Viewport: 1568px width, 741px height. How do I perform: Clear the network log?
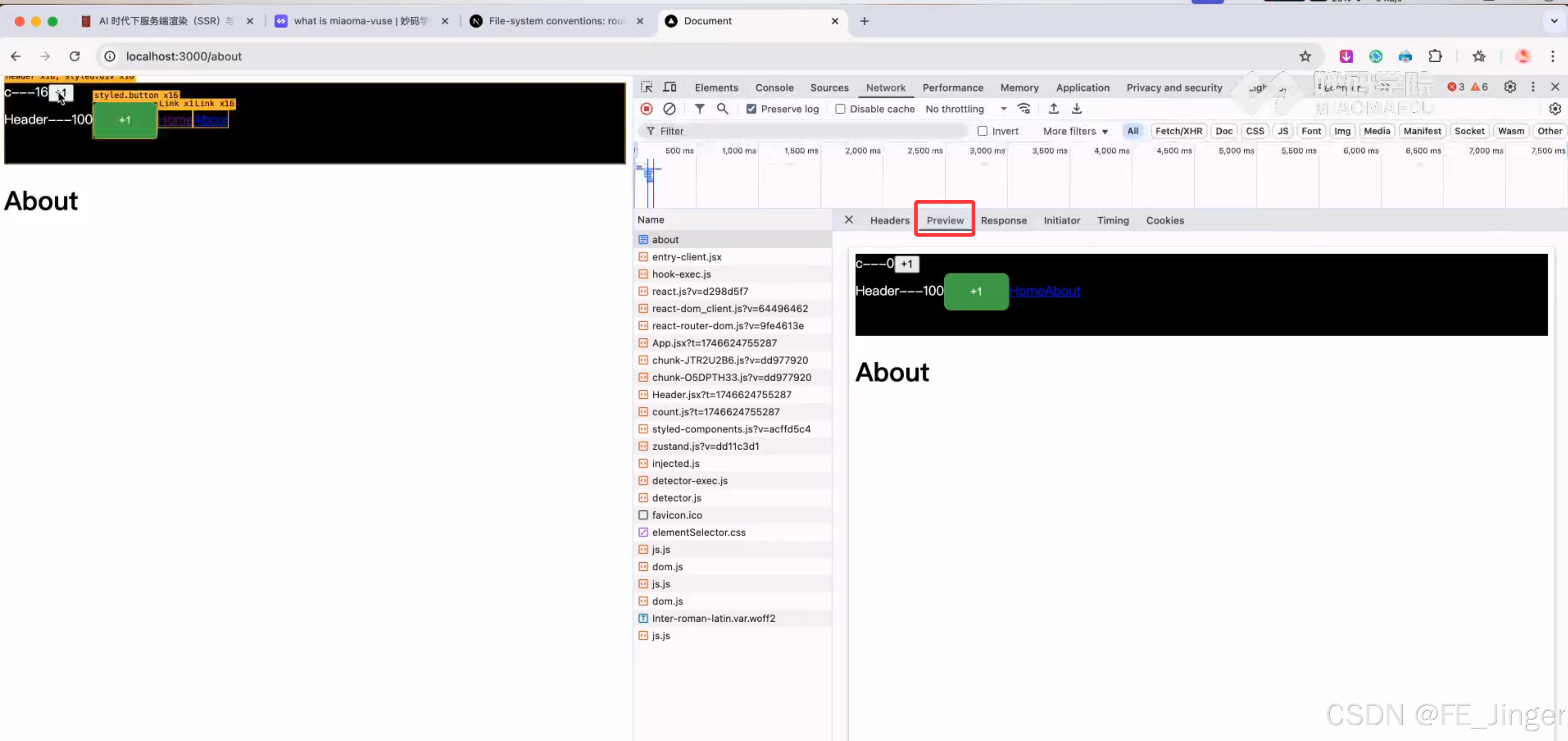(x=669, y=108)
